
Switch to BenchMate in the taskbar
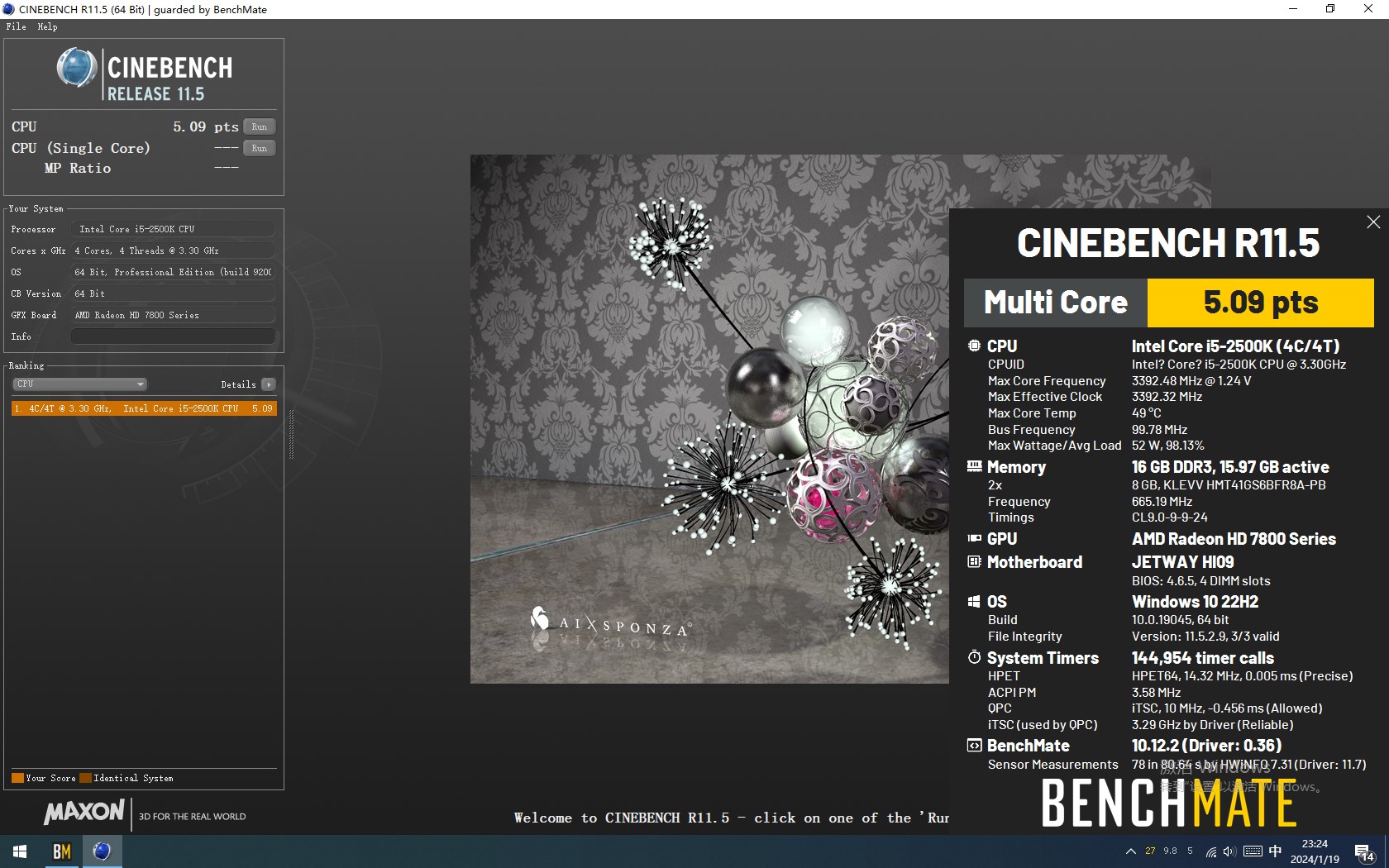(x=61, y=851)
